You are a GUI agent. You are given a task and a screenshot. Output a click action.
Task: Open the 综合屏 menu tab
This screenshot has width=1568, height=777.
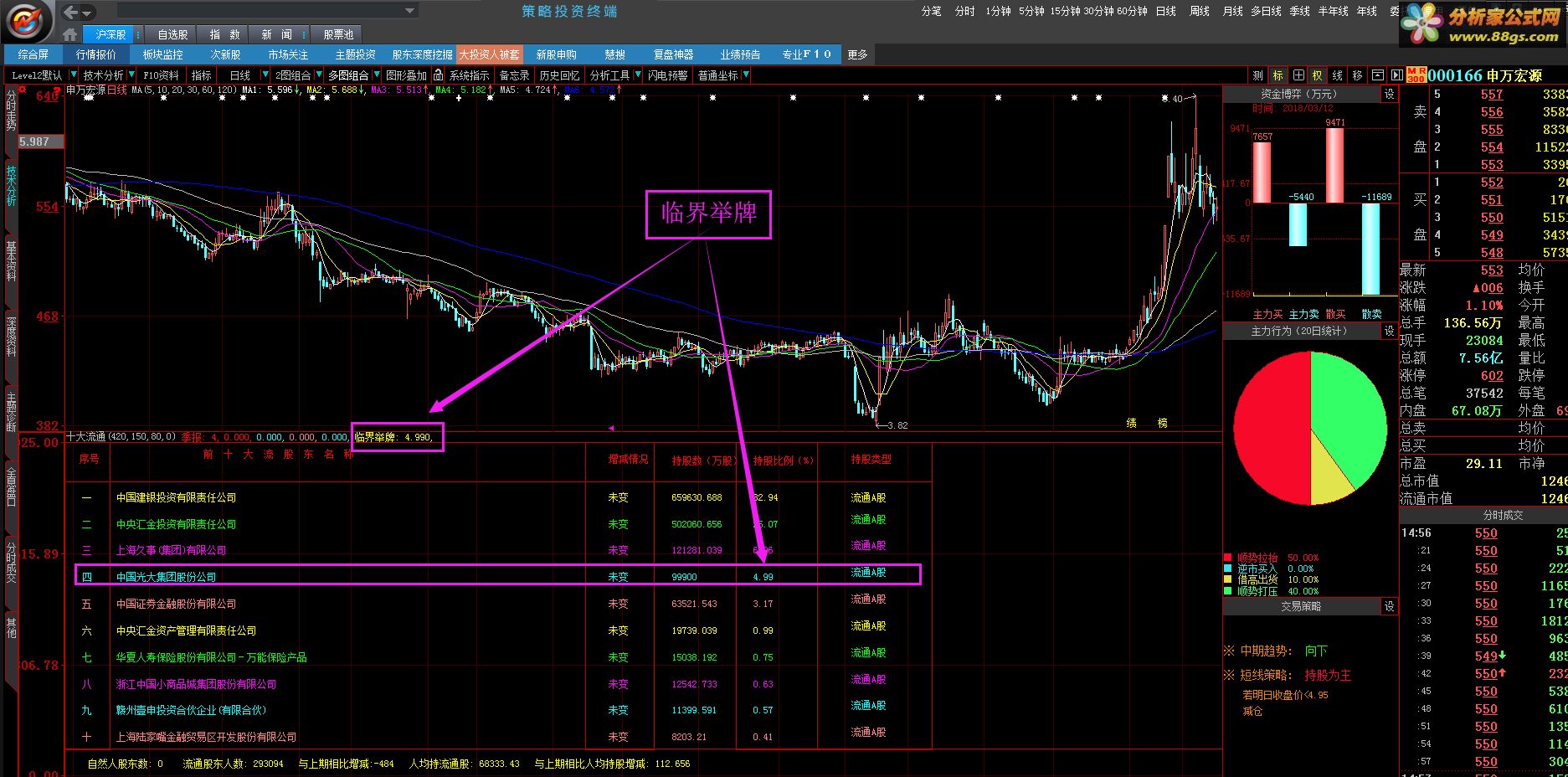point(33,54)
